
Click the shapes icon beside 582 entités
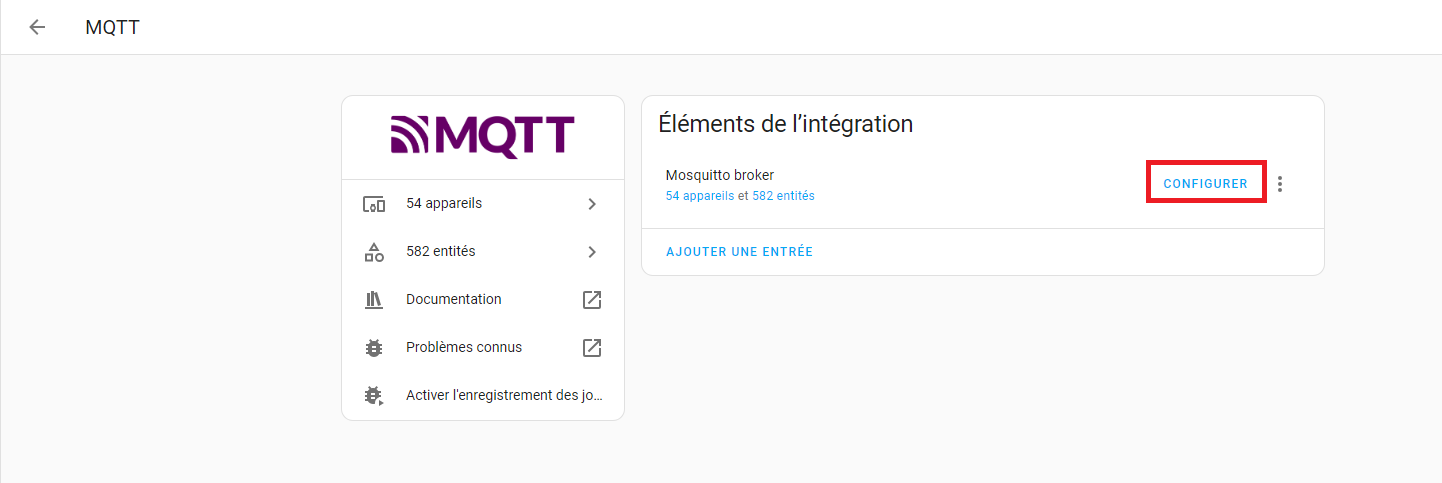point(374,252)
